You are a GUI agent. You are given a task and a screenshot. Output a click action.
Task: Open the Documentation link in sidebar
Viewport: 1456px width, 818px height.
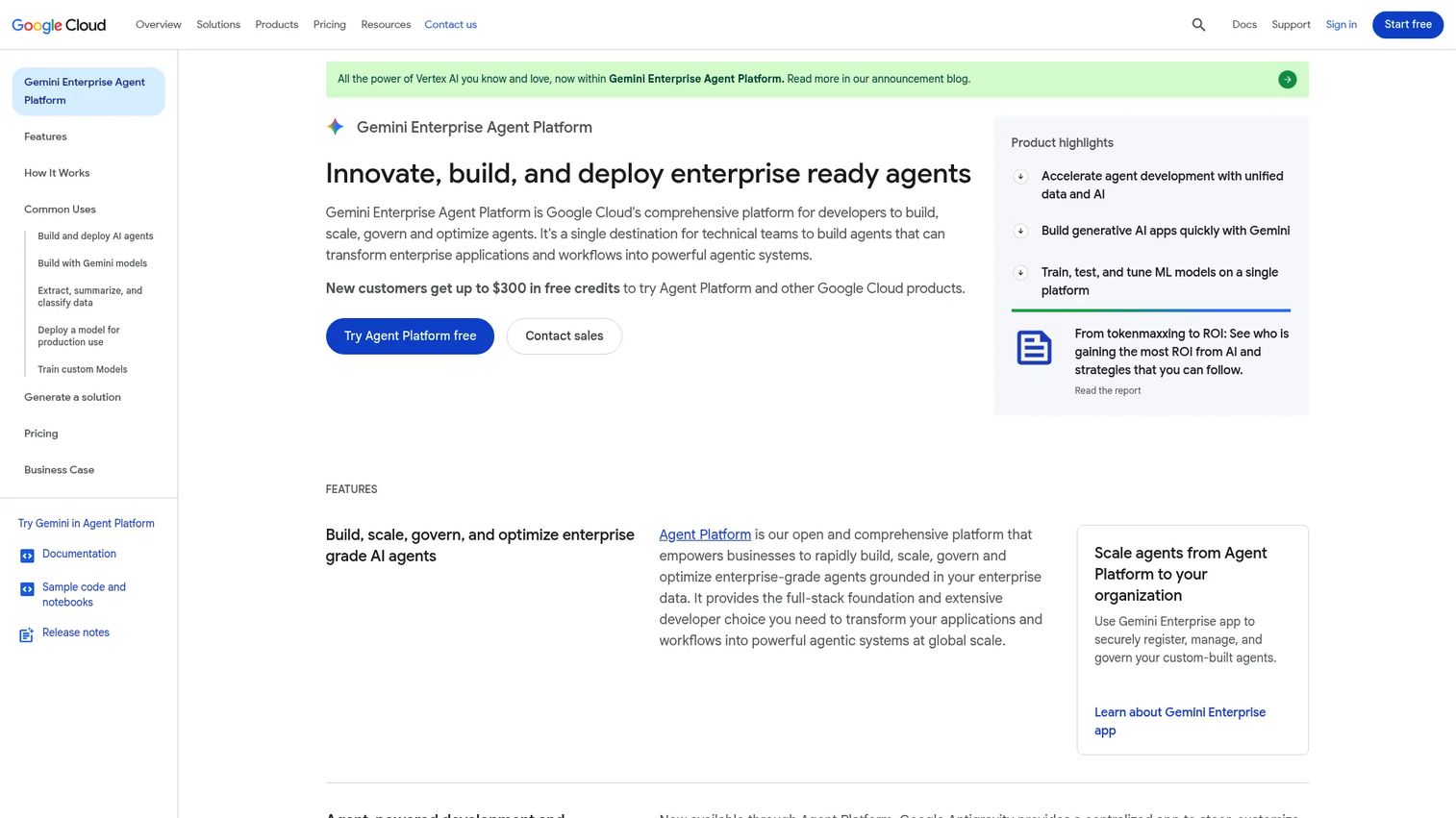click(x=79, y=555)
